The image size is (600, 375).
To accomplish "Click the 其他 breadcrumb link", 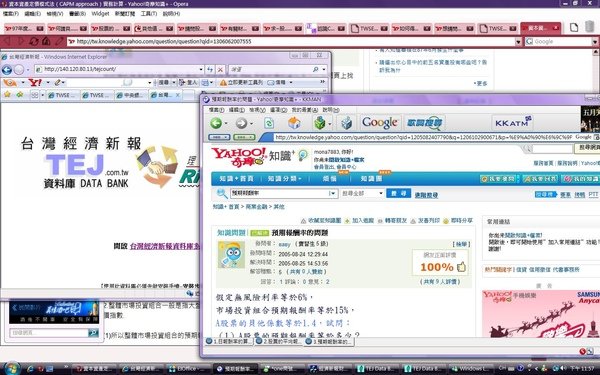I will [x=279, y=207].
